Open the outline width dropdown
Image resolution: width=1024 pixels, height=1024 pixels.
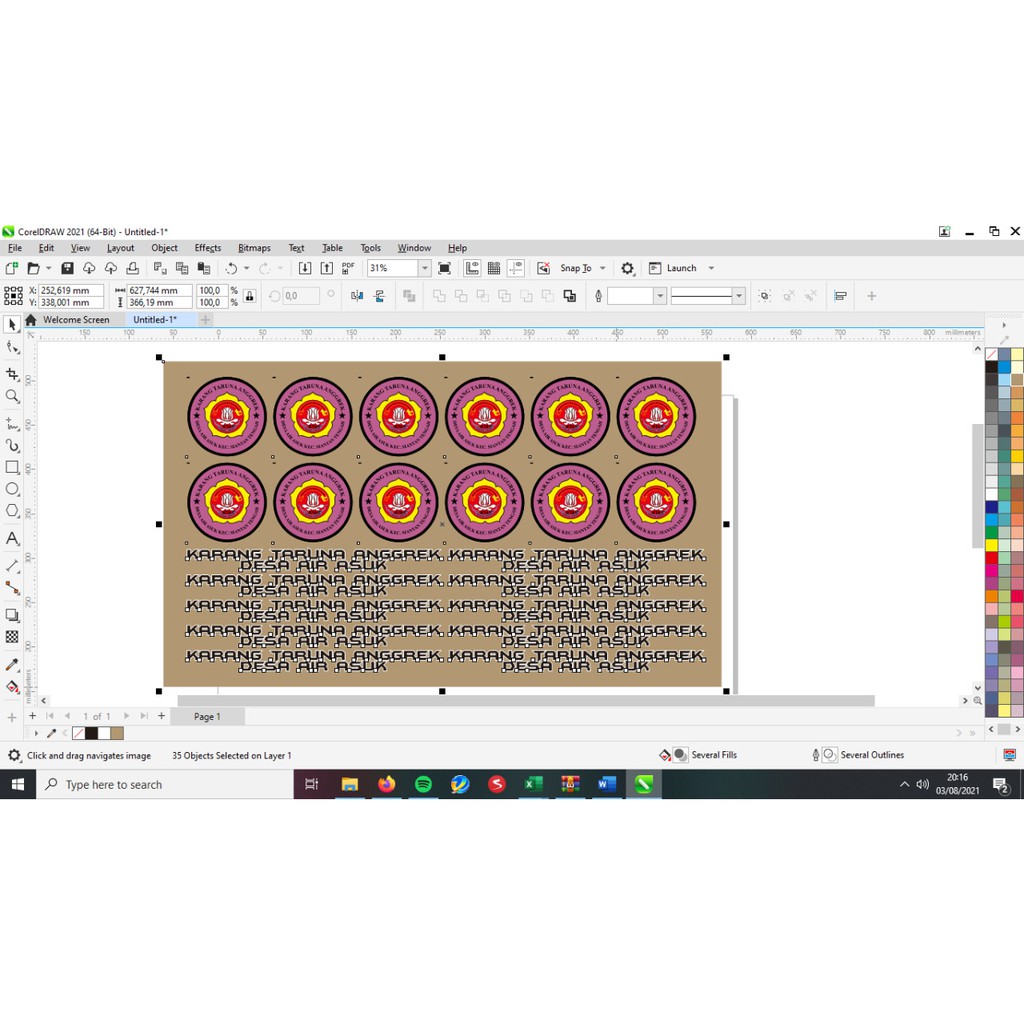(660, 296)
